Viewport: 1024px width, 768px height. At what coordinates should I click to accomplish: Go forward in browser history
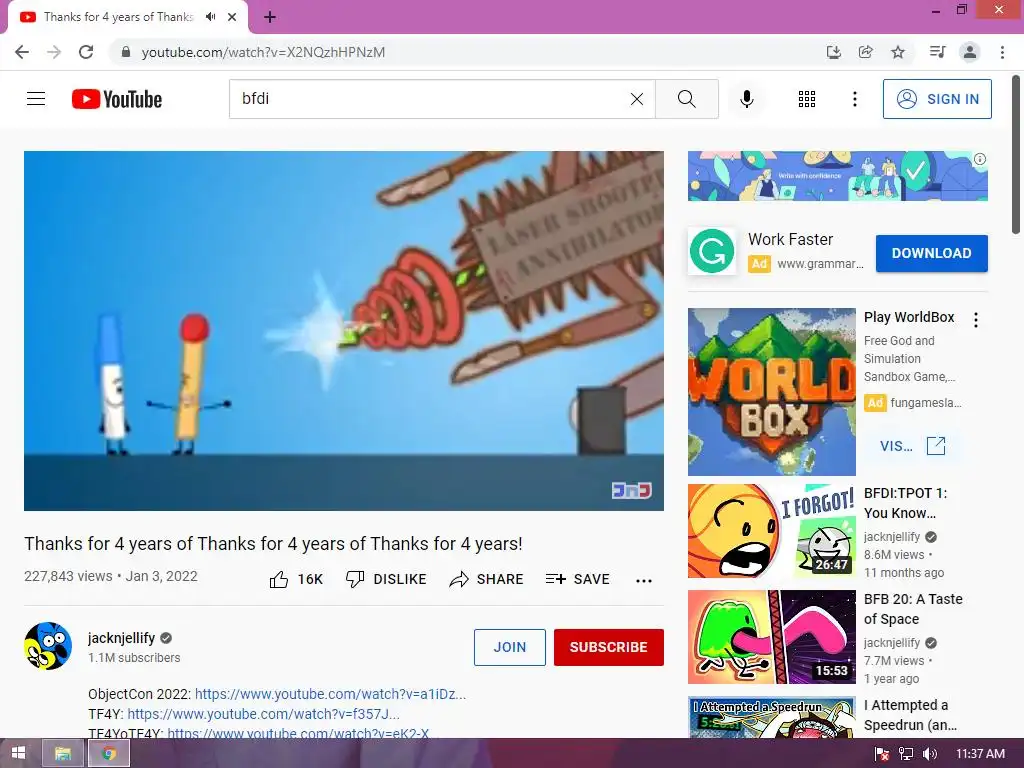[x=54, y=52]
